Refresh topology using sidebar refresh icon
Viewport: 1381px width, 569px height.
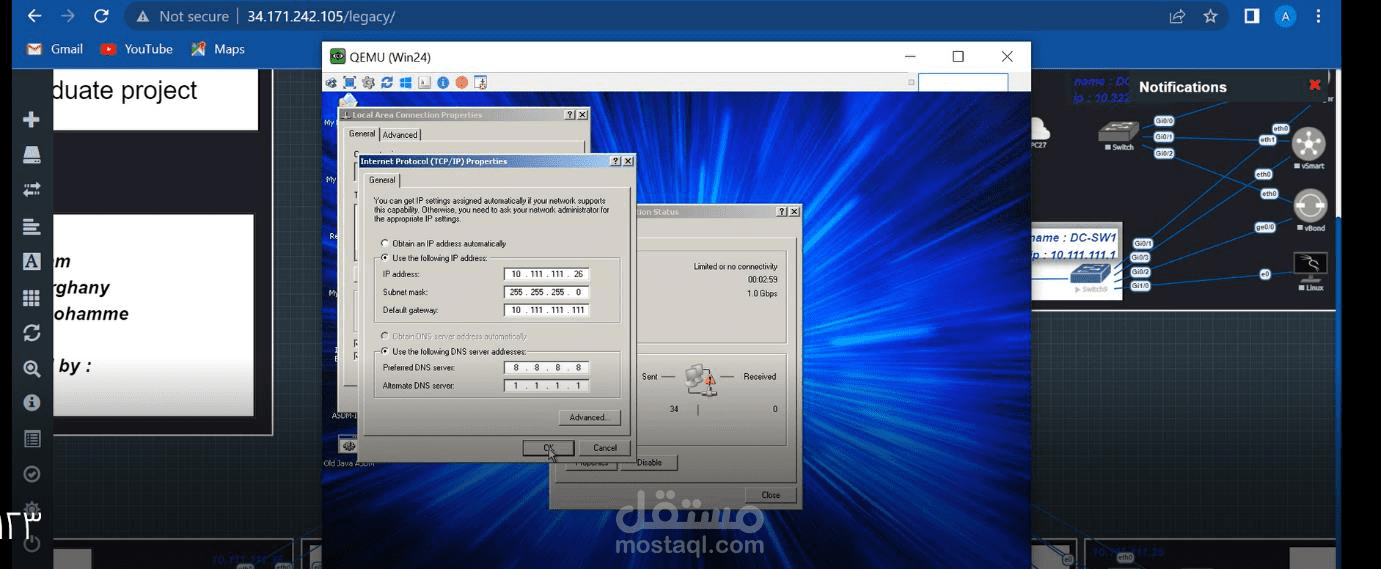[x=31, y=333]
